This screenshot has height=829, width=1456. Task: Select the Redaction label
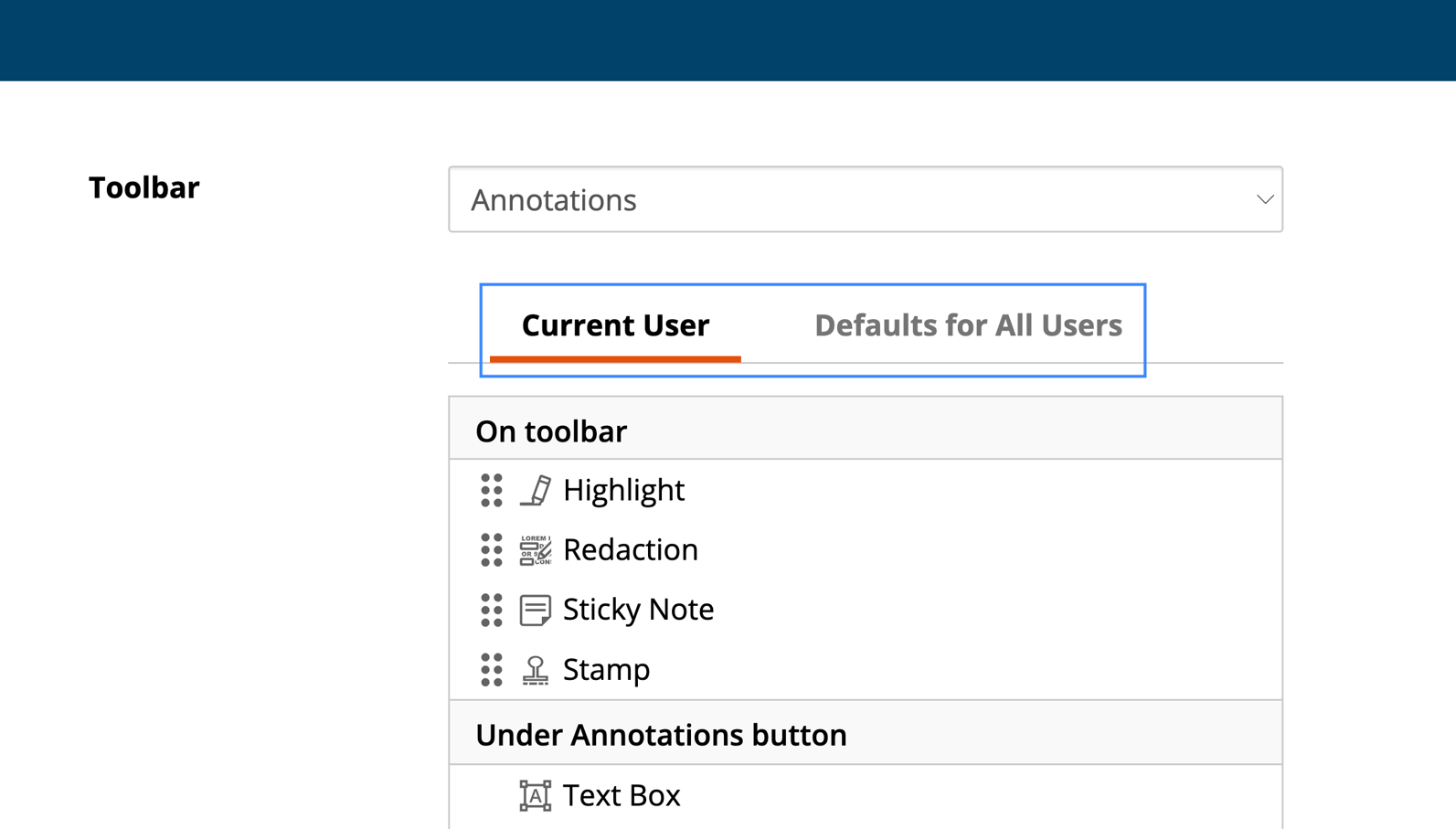pos(631,549)
